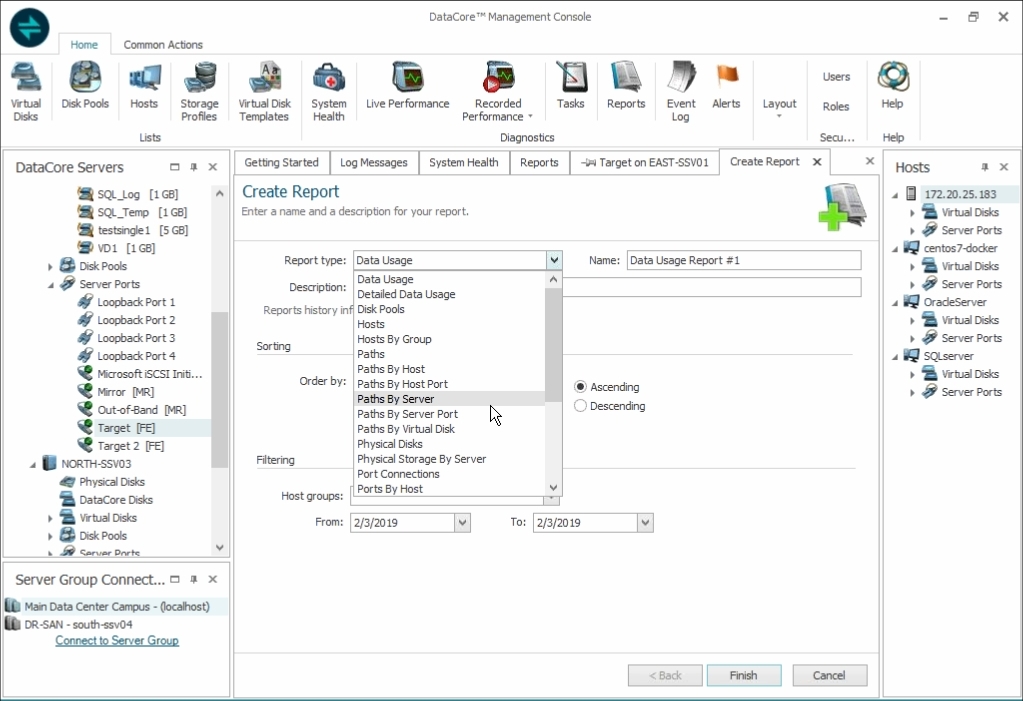Launch Live Performance monitor
The width and height of the screenshot is (1023, 701).
click(408, 86)
